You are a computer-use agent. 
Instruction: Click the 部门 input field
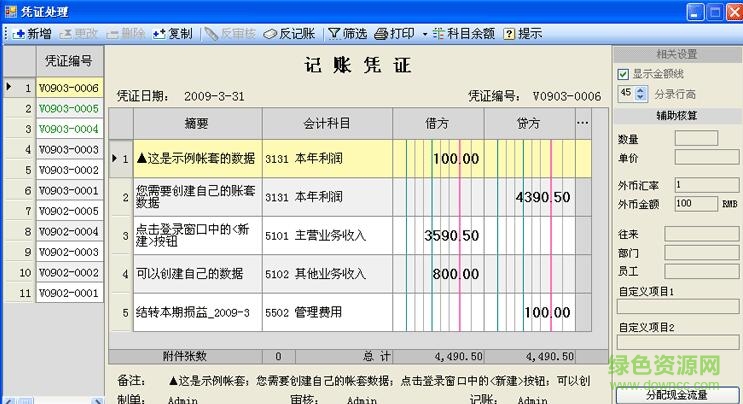pyautogui.click(x=701, y=253)
